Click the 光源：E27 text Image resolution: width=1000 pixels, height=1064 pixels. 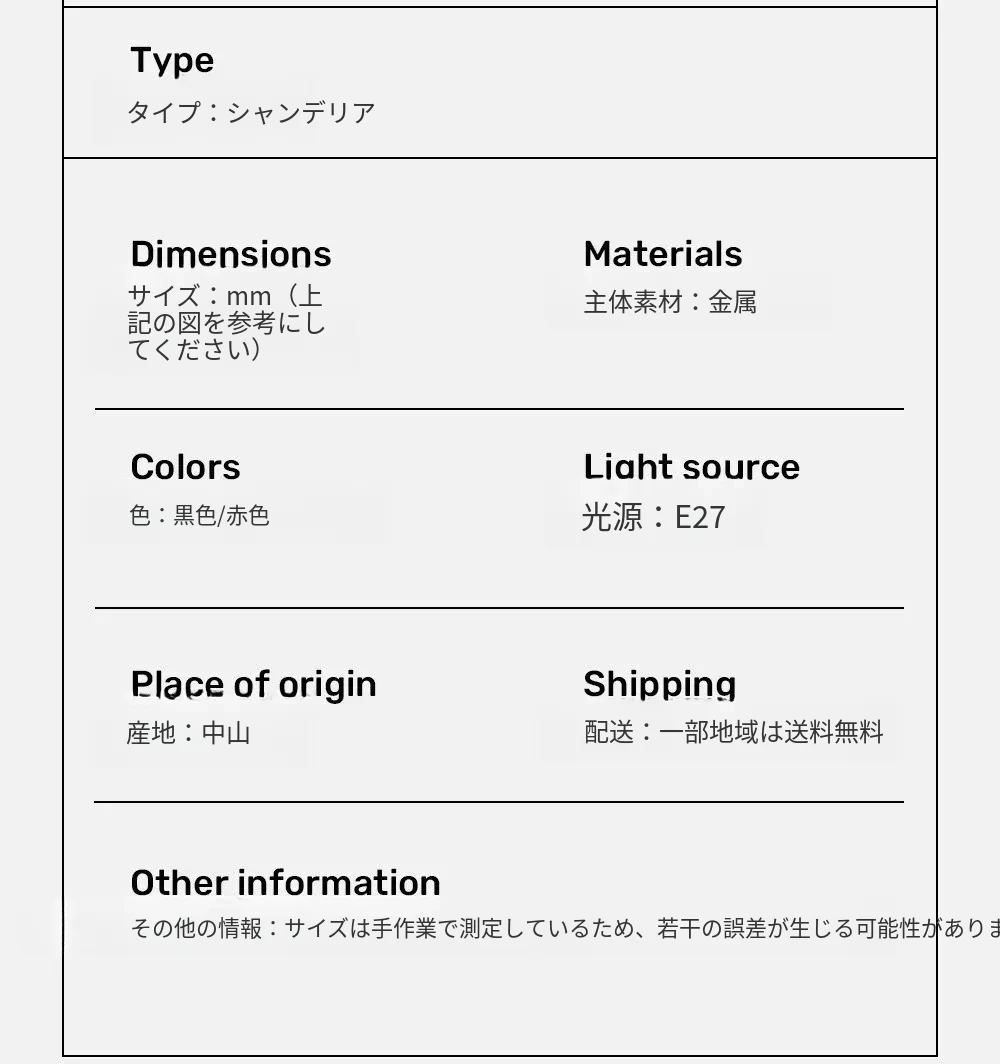[654, 517]
